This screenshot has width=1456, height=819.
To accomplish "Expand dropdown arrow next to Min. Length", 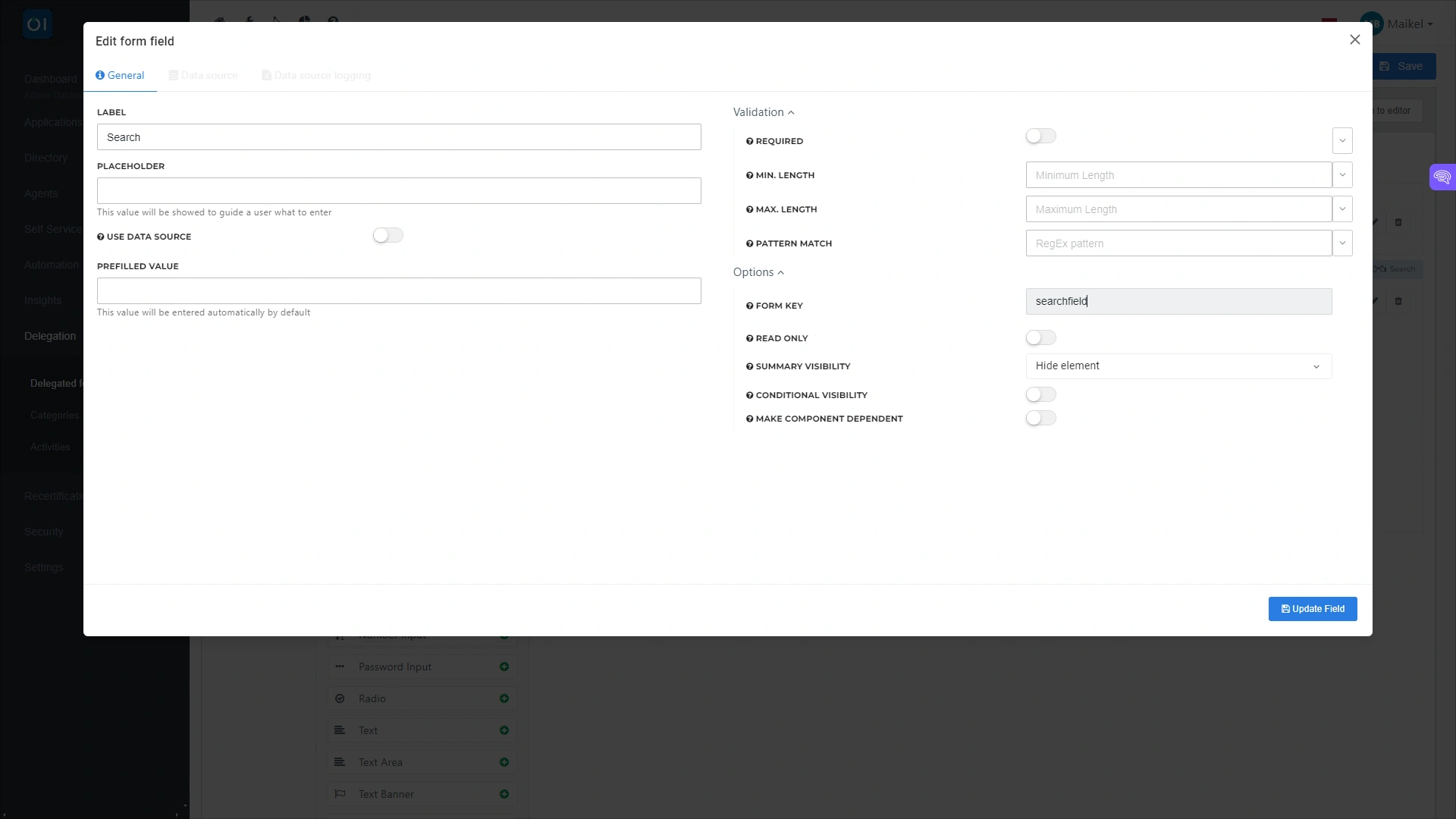I will (1341, 175).
